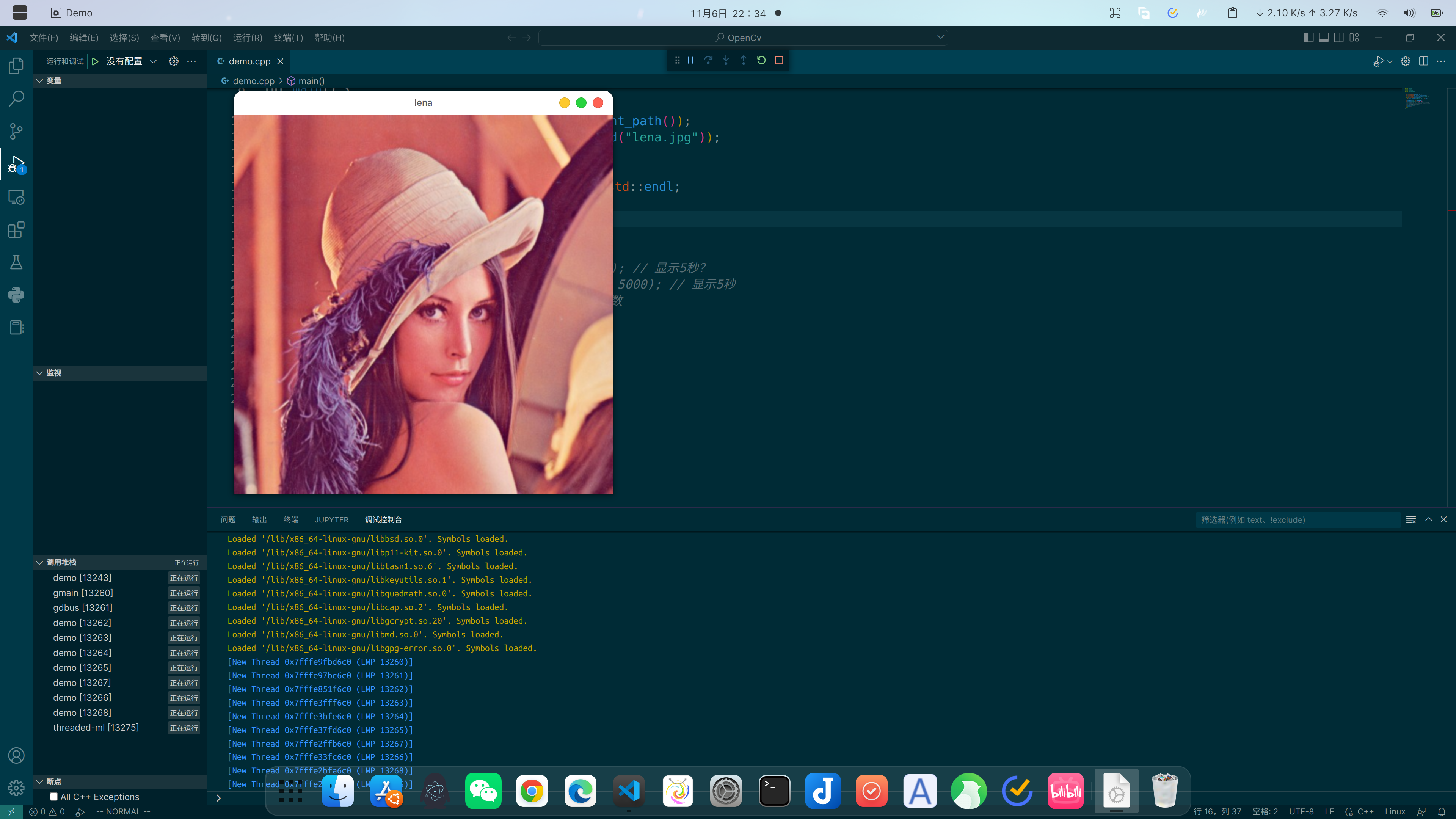Viewport: 1456px width, 819px height.
Task: Switch to the 输出 panel tab
Action: [x=259, y=519]
